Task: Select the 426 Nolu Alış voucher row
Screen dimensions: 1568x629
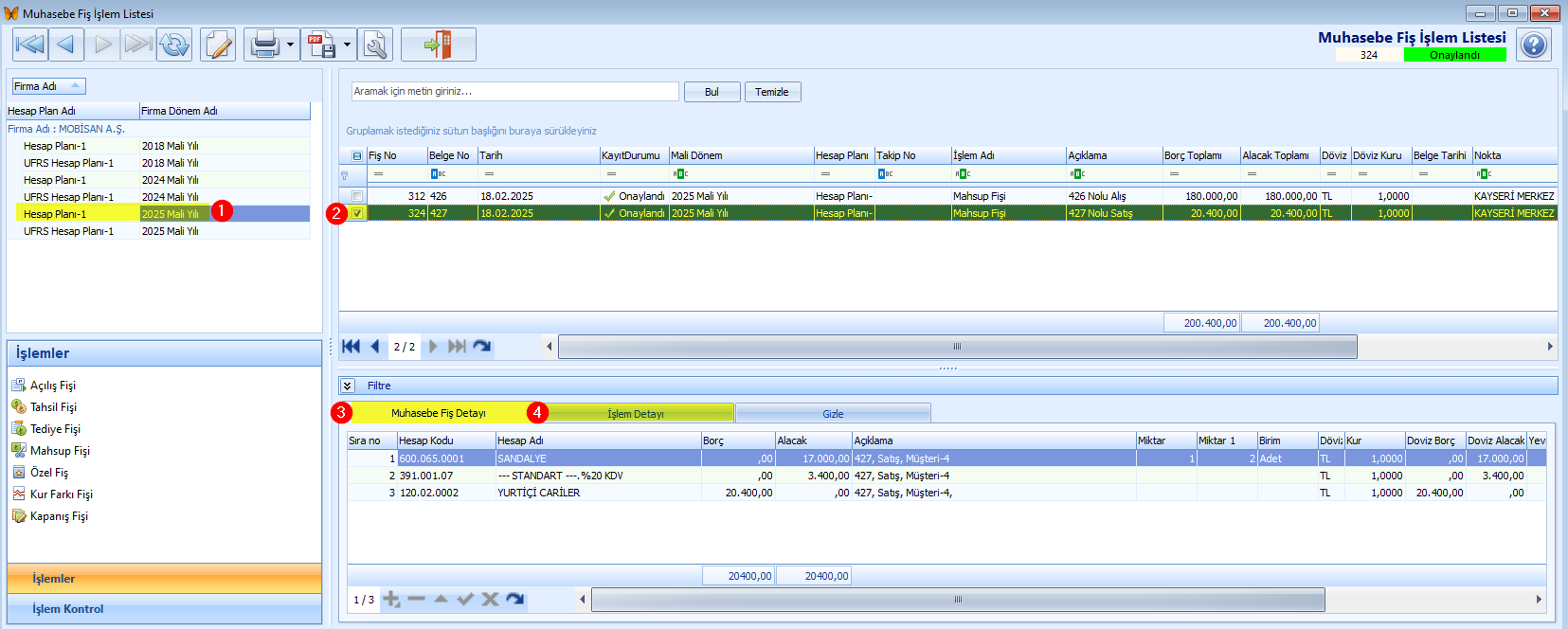Action: click(948, 196)
